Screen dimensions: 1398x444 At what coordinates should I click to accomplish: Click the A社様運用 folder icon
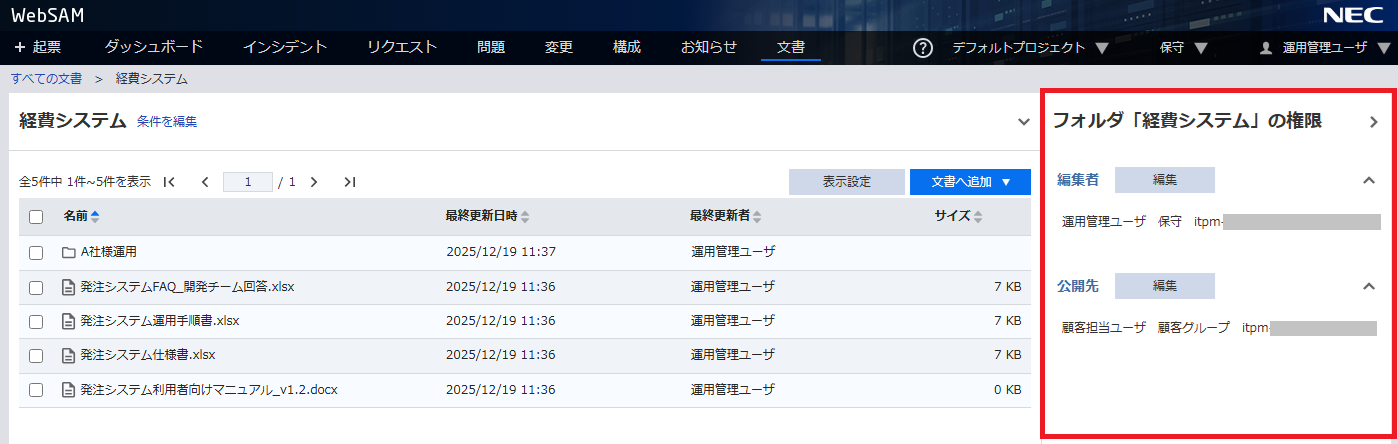tap(69, 252)
